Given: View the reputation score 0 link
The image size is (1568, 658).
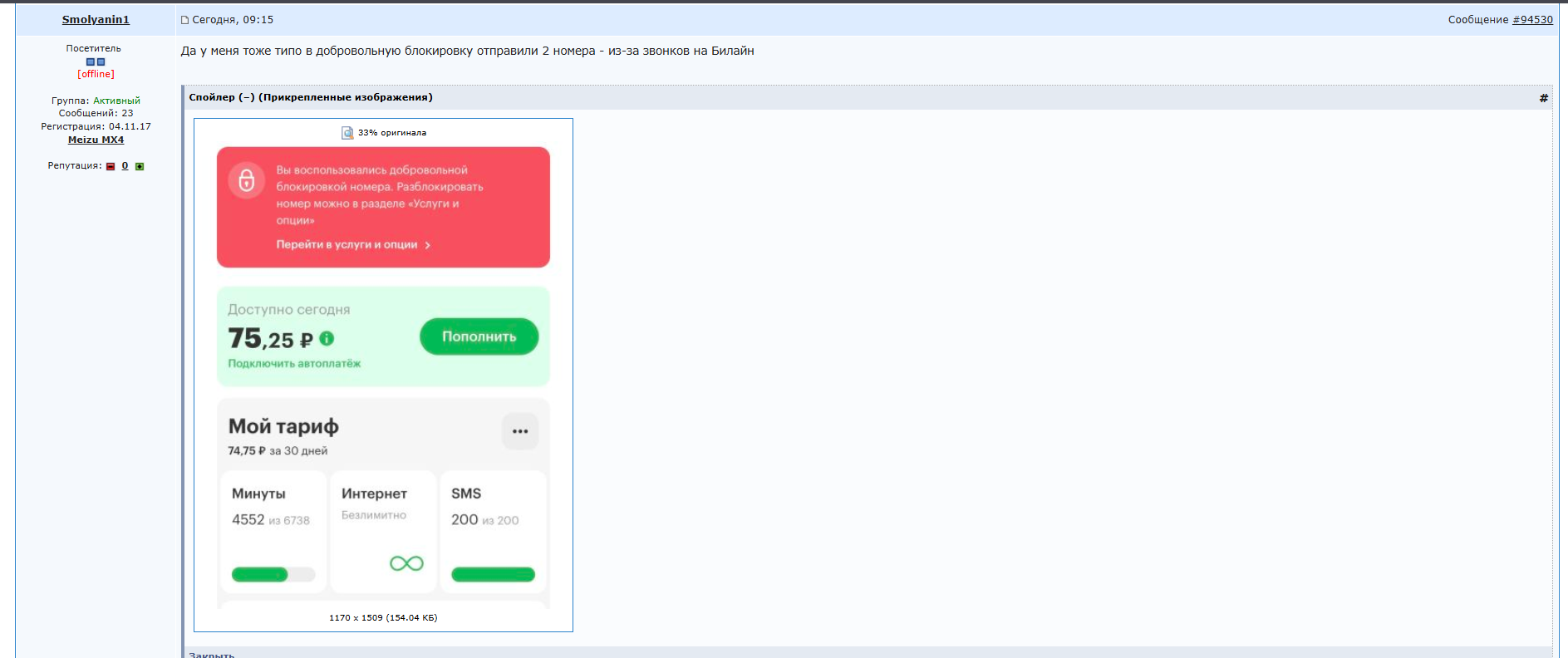Looking at the screenshot, I should [x=125, y=166].
